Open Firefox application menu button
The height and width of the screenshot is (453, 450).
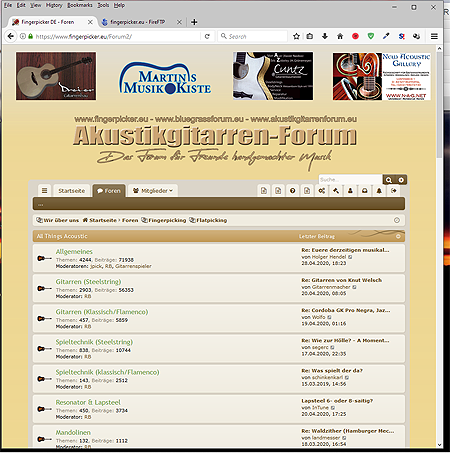pyautogui.click(x=434, y=36)
